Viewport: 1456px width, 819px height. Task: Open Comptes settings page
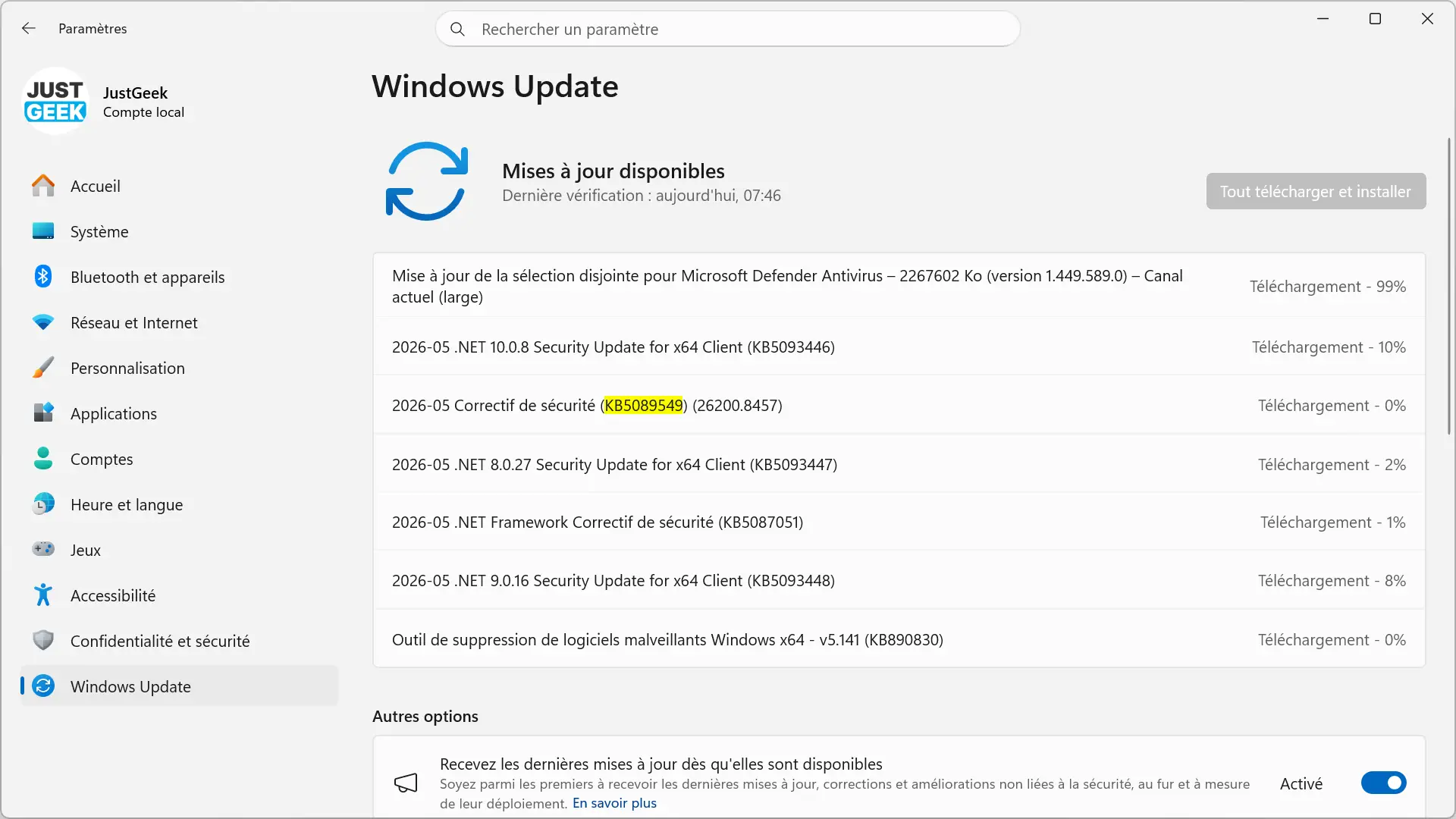[x=180, y=459]
